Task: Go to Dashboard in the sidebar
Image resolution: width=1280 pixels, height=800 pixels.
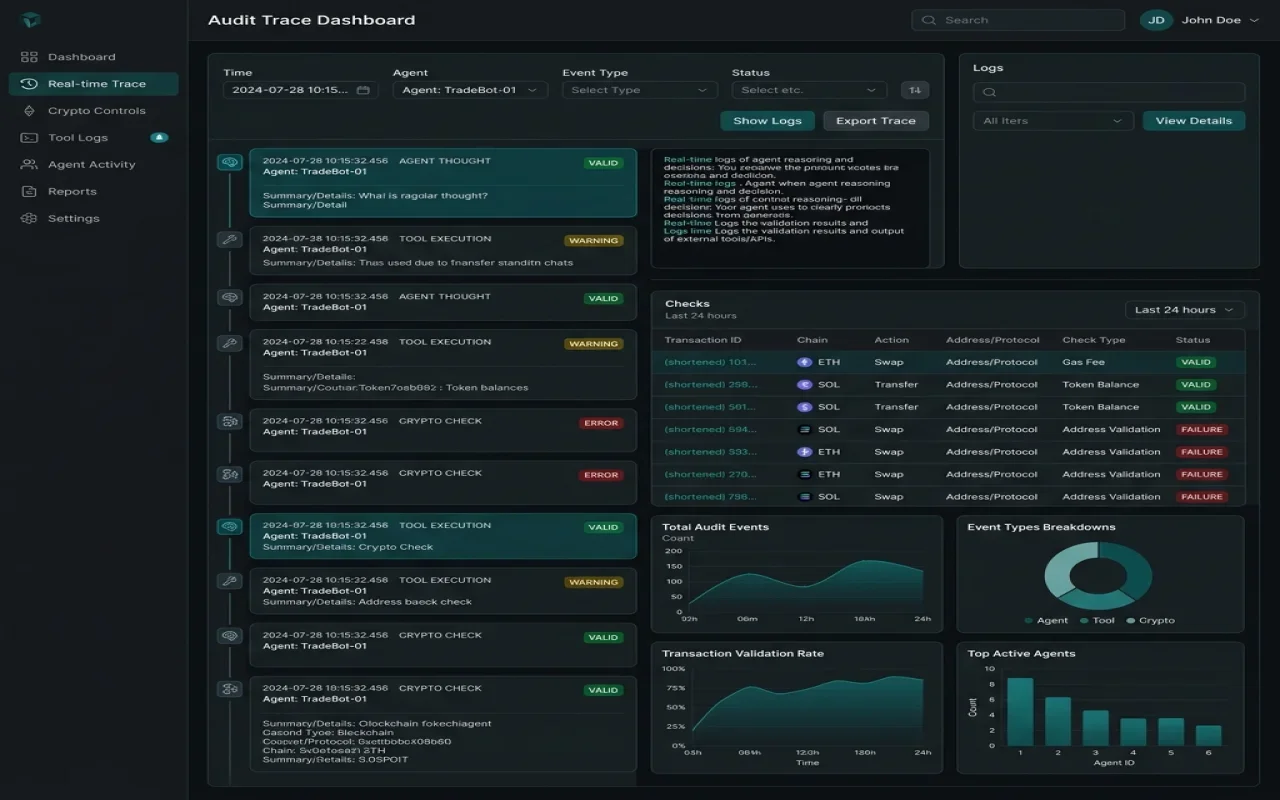Action: click(93, 57)
